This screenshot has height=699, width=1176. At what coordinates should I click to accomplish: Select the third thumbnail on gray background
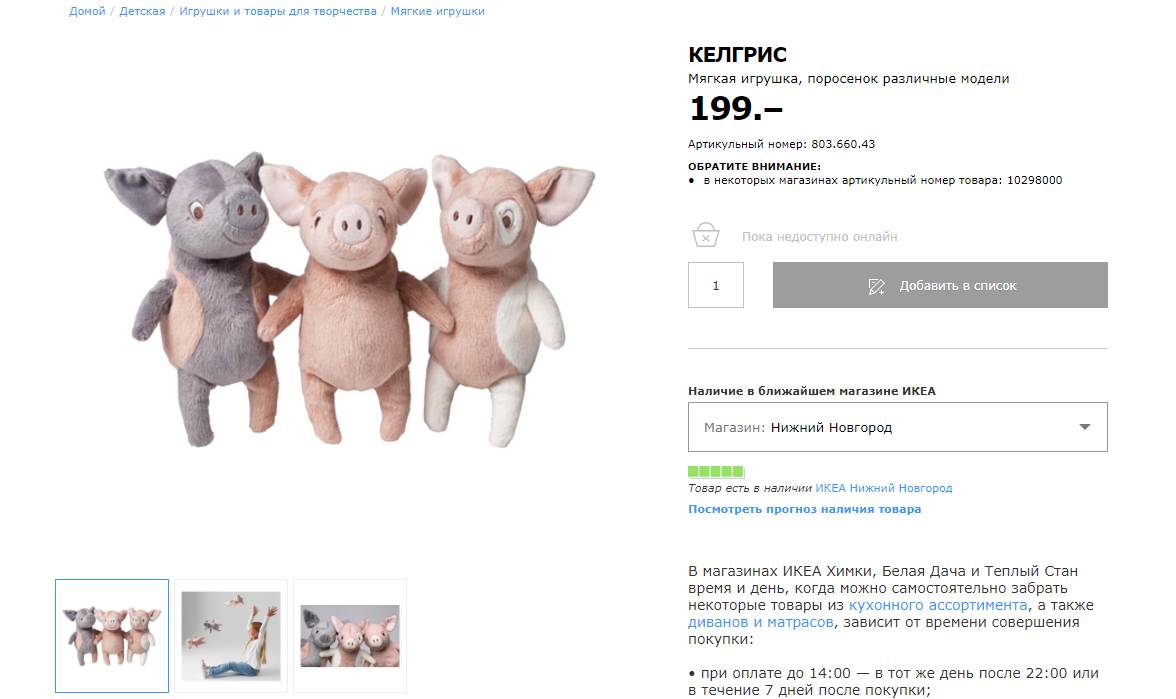[350, 635]
